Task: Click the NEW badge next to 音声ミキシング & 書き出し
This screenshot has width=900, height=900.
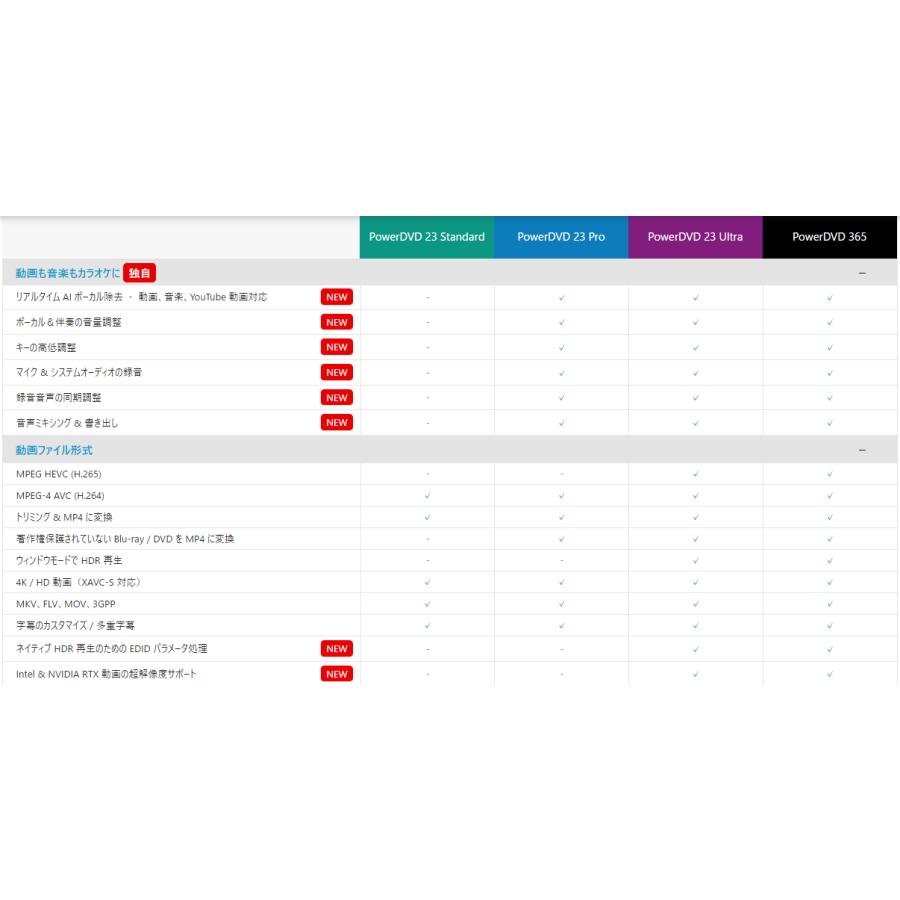Action: coord(336,422)
